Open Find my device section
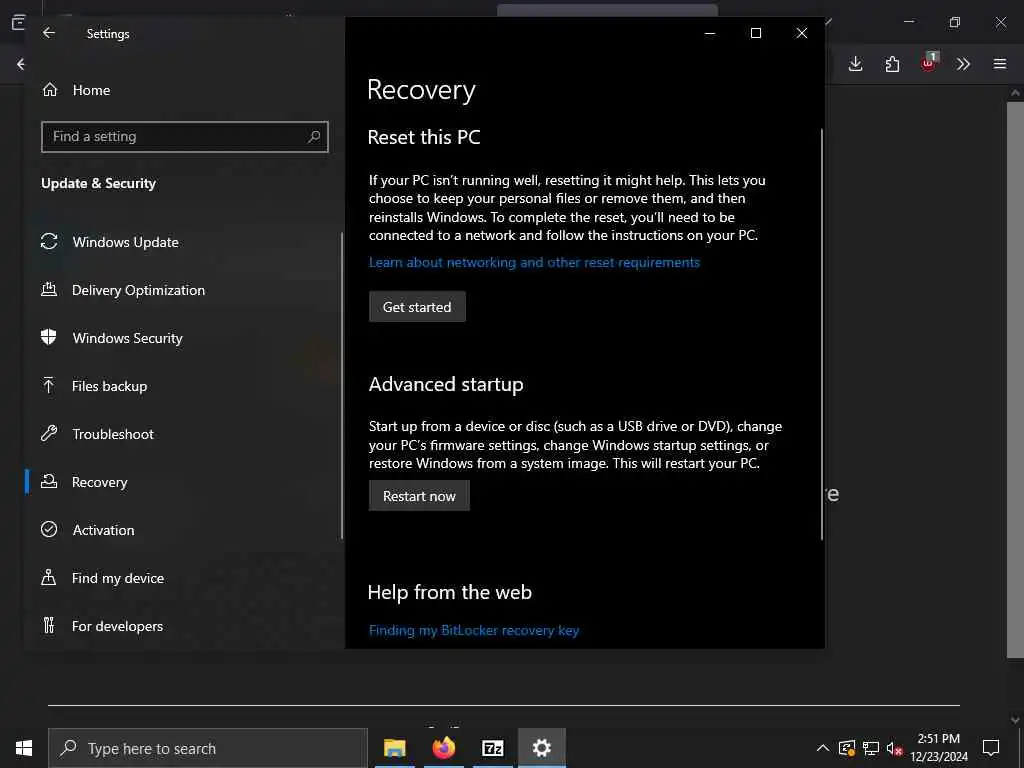 click(x=118, y=578)
